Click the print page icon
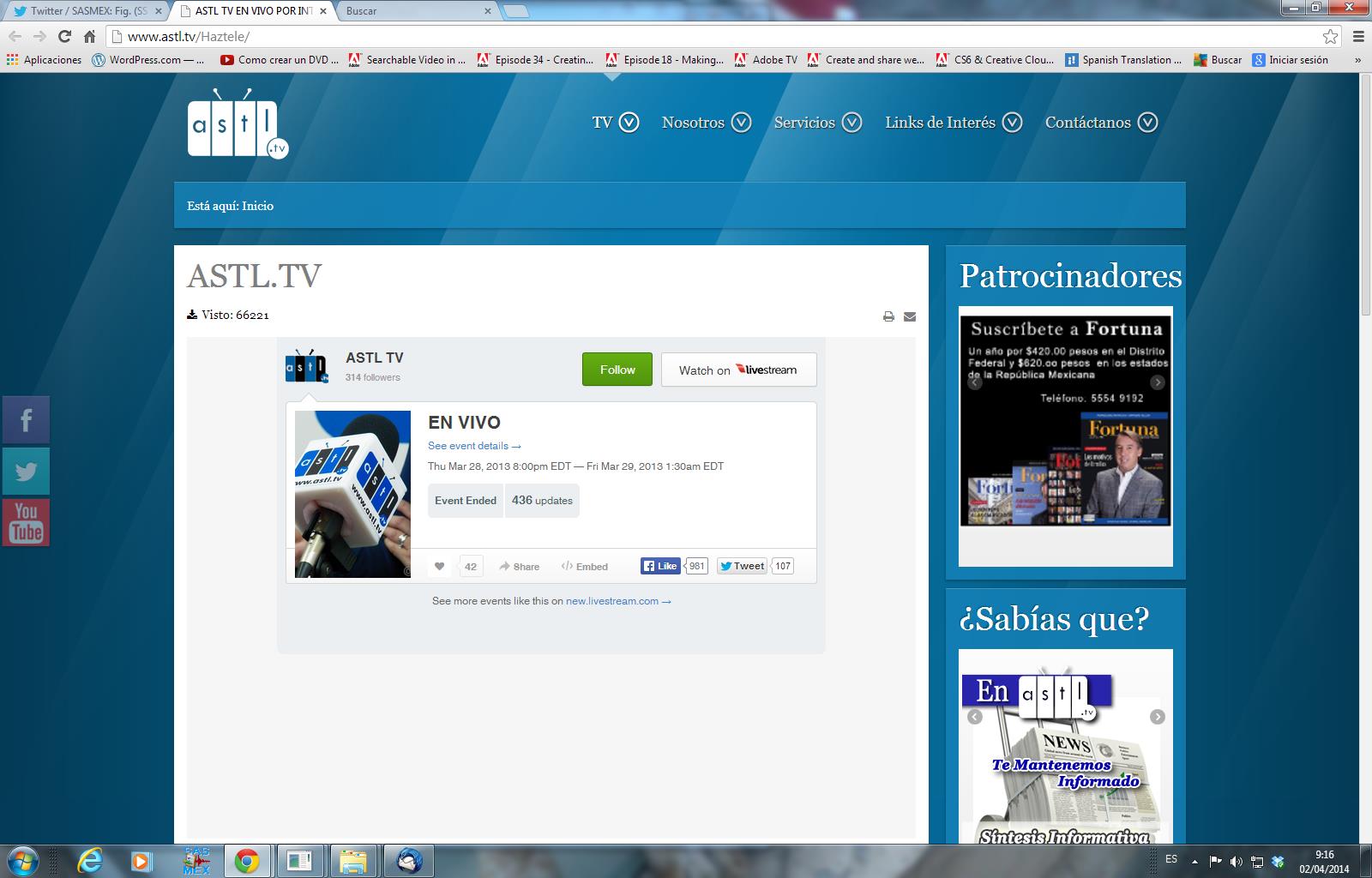Viewport: 1372px width, 878px height. 888,316
